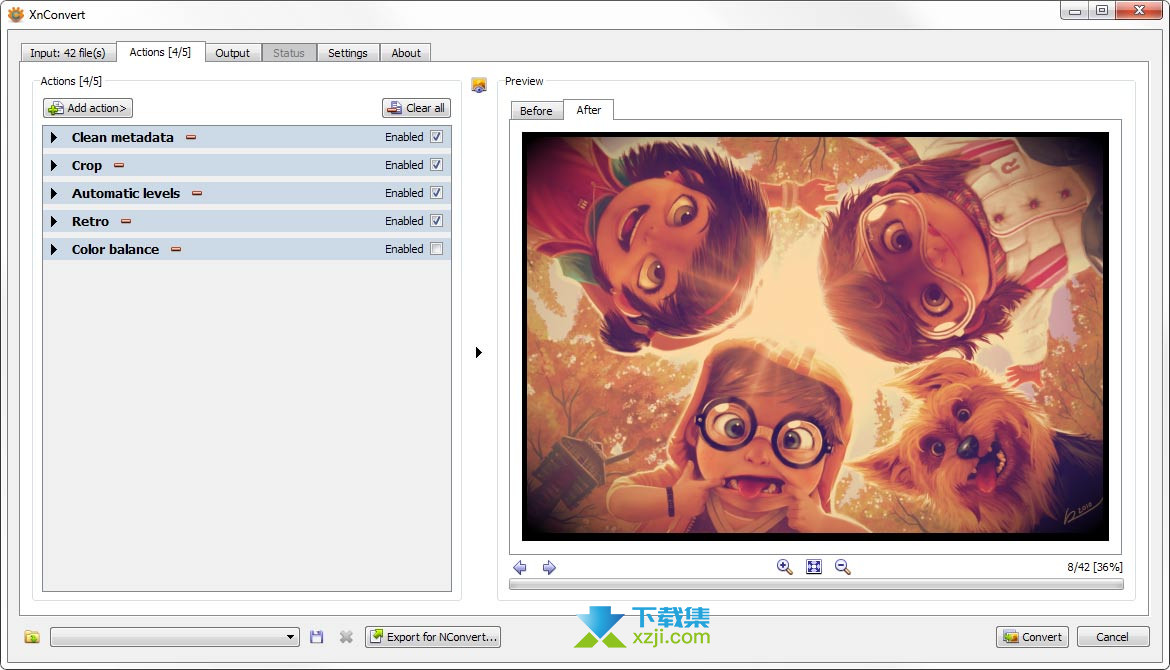Zoom in on the preview
The height and width of the screenshot is (670, 1170).
tap(784, 567)
